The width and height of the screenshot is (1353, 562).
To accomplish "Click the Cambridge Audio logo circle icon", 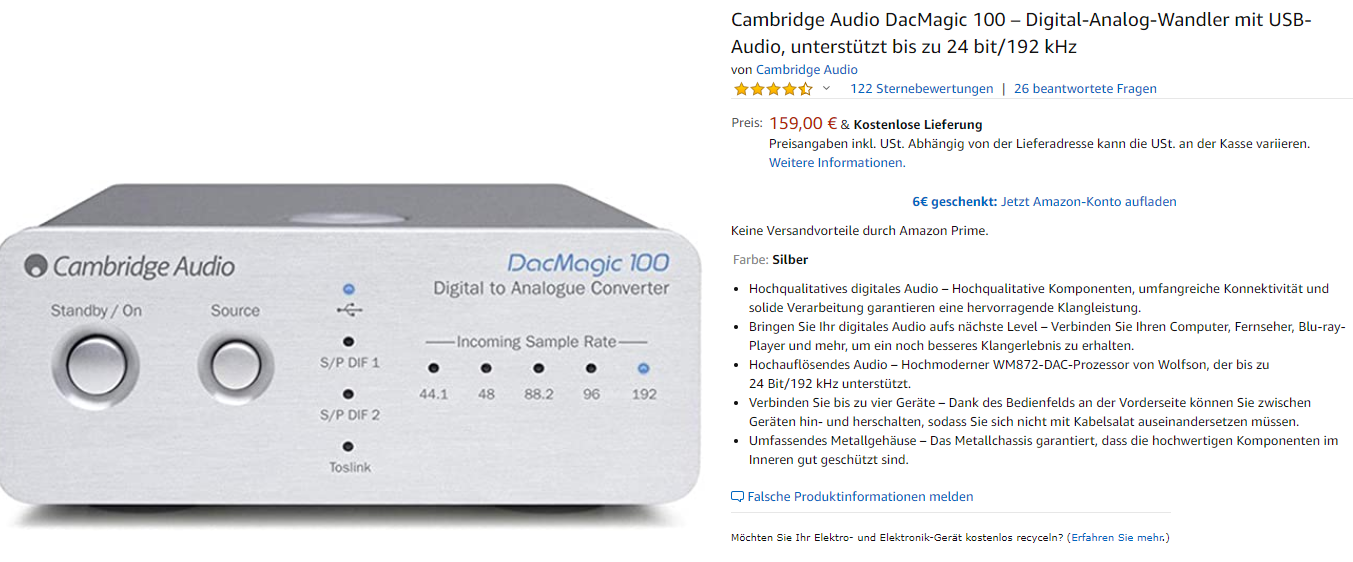I will point(36,266).
